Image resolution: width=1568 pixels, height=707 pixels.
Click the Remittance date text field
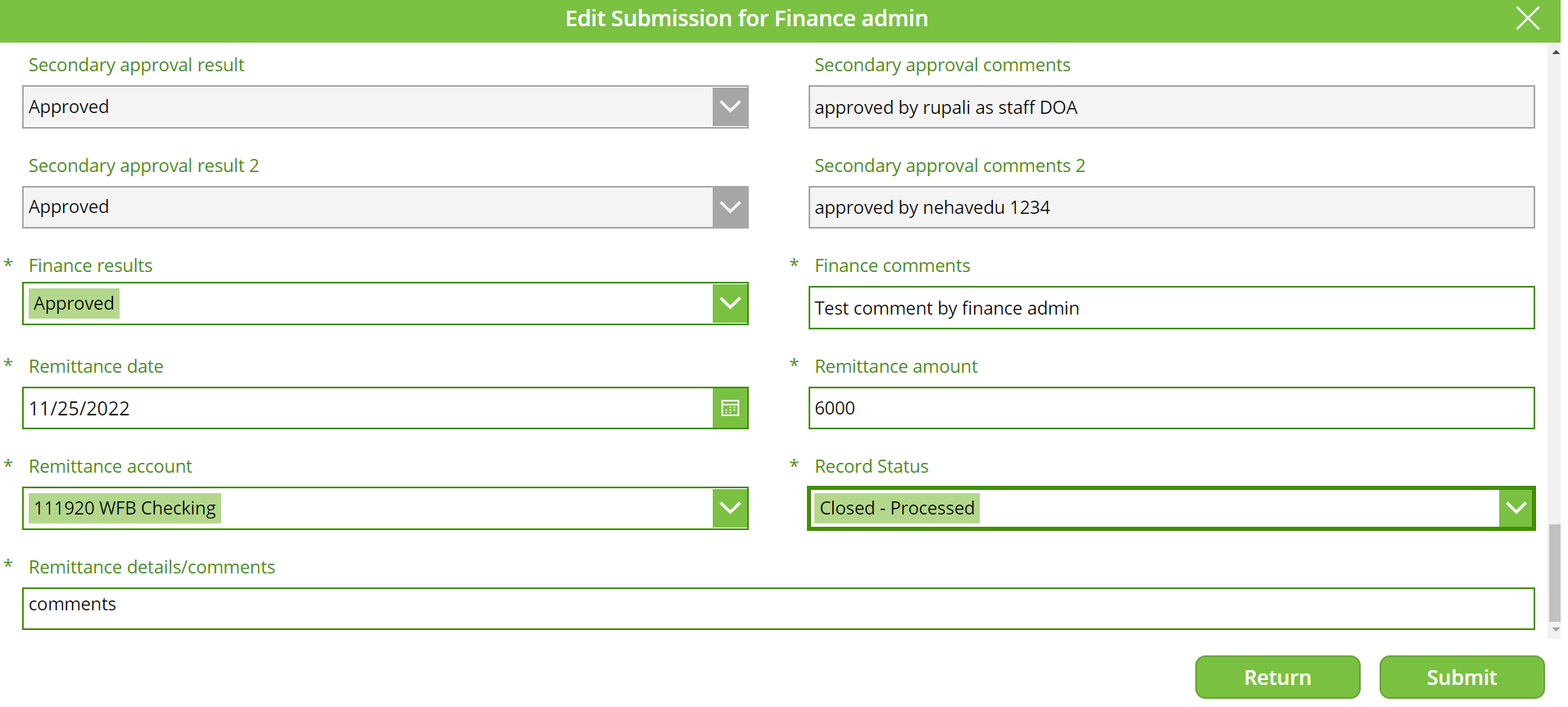pos(368,408)
